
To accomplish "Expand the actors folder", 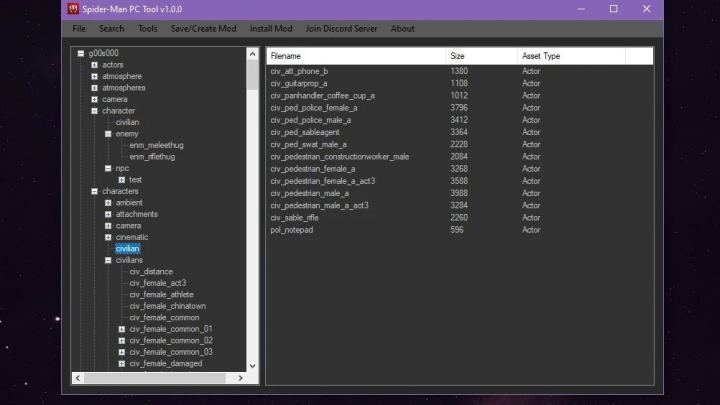I will coord(95,65).
